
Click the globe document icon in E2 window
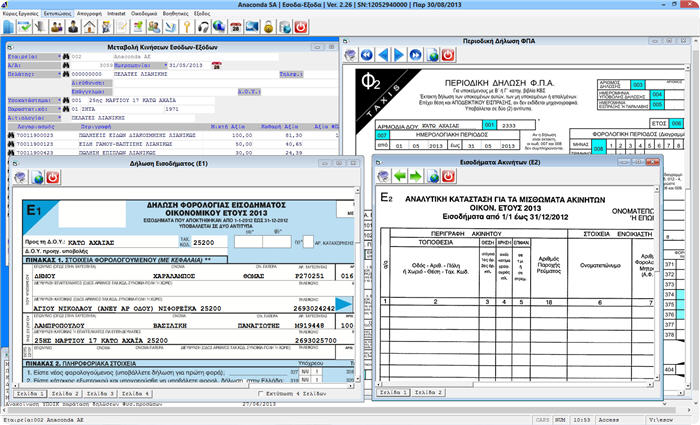click(x=432, y=176)
